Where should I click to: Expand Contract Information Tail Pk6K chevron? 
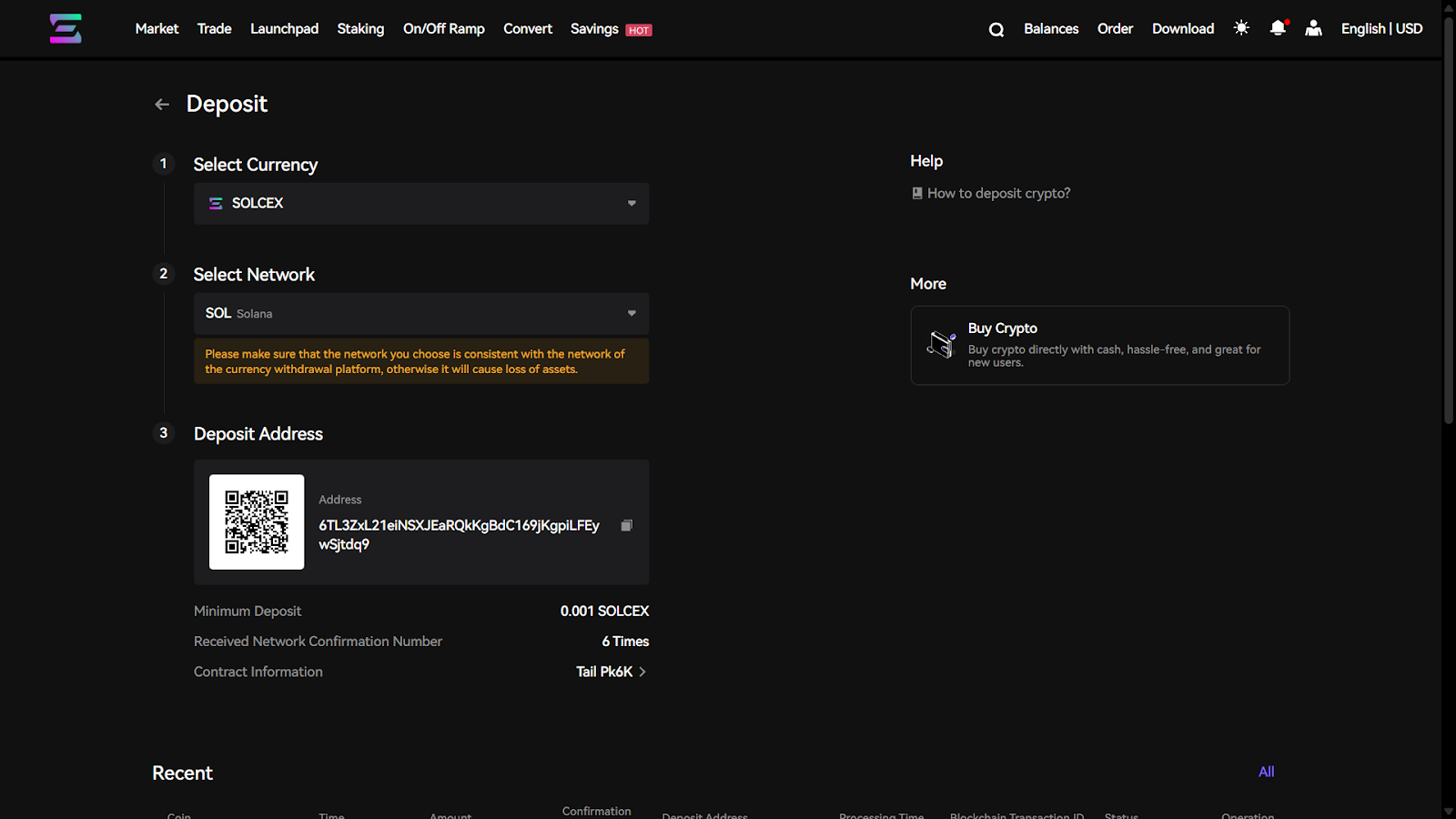tap(642, 672)
